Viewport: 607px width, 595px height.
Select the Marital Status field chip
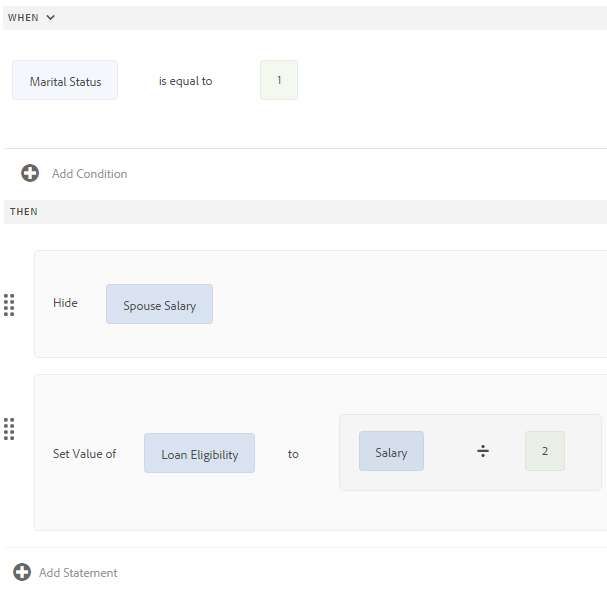[x=65, y=81]
